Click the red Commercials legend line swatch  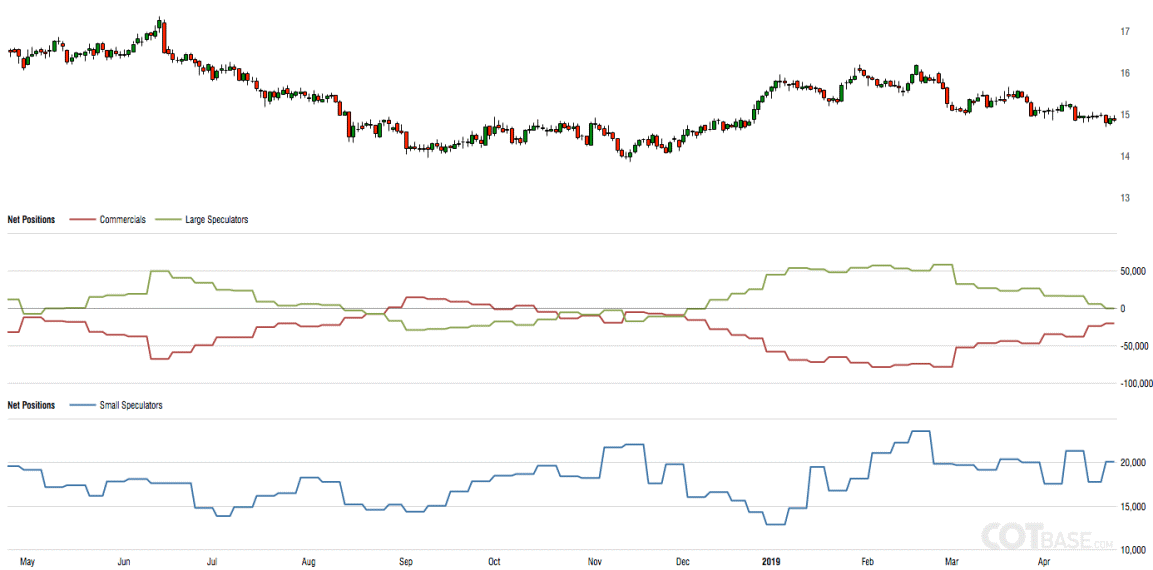(x=82, y=220)
